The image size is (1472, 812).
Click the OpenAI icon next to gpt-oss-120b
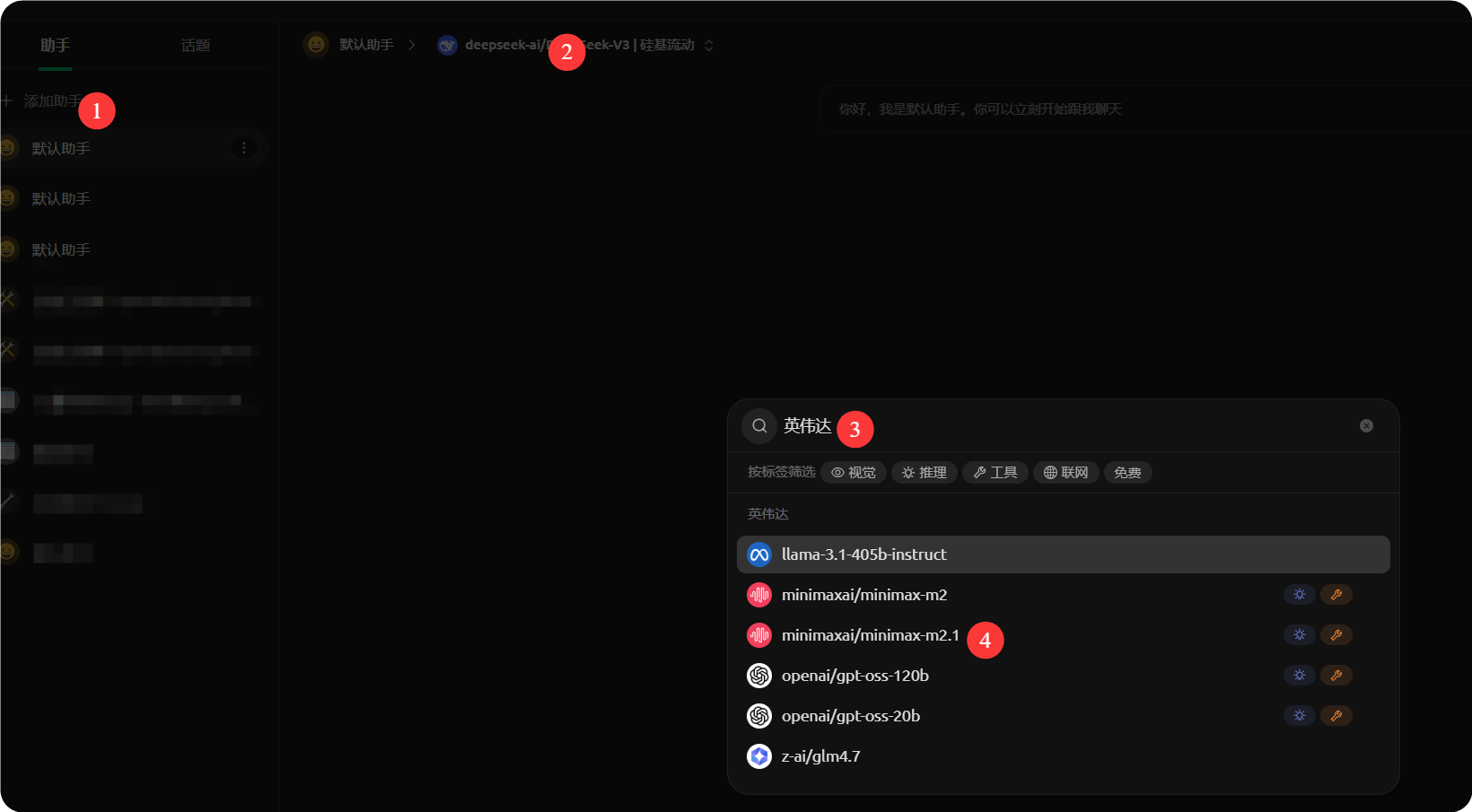[x=759, y=675]
